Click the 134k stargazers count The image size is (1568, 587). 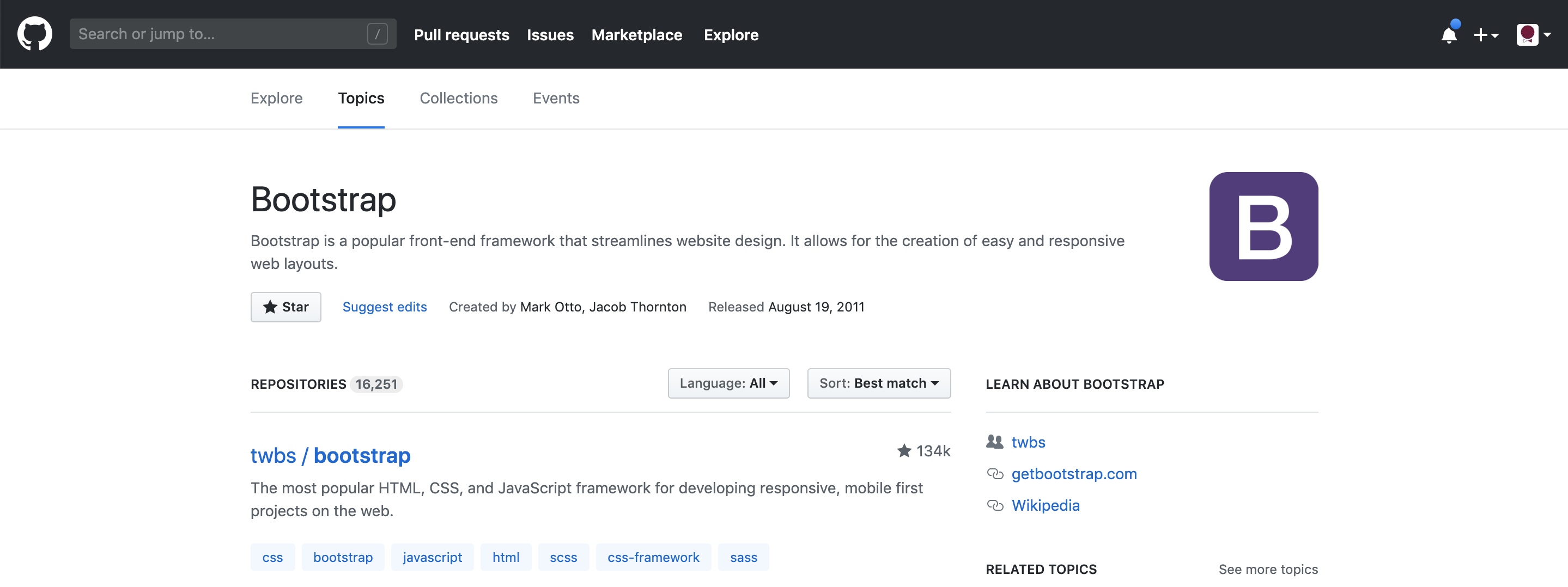933,451
